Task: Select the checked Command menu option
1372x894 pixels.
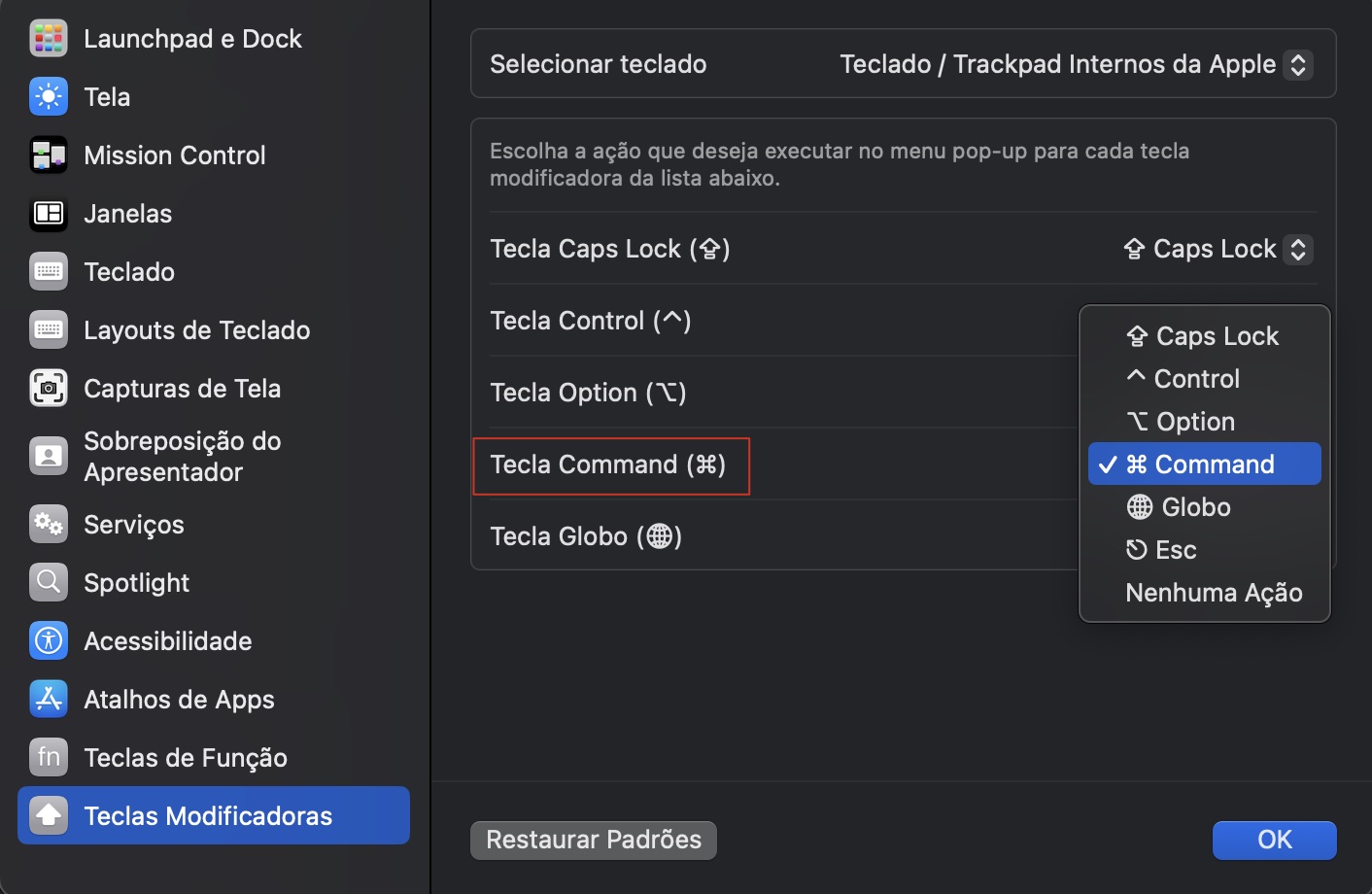Action: pyautogui.click(x=1204, y=464)
